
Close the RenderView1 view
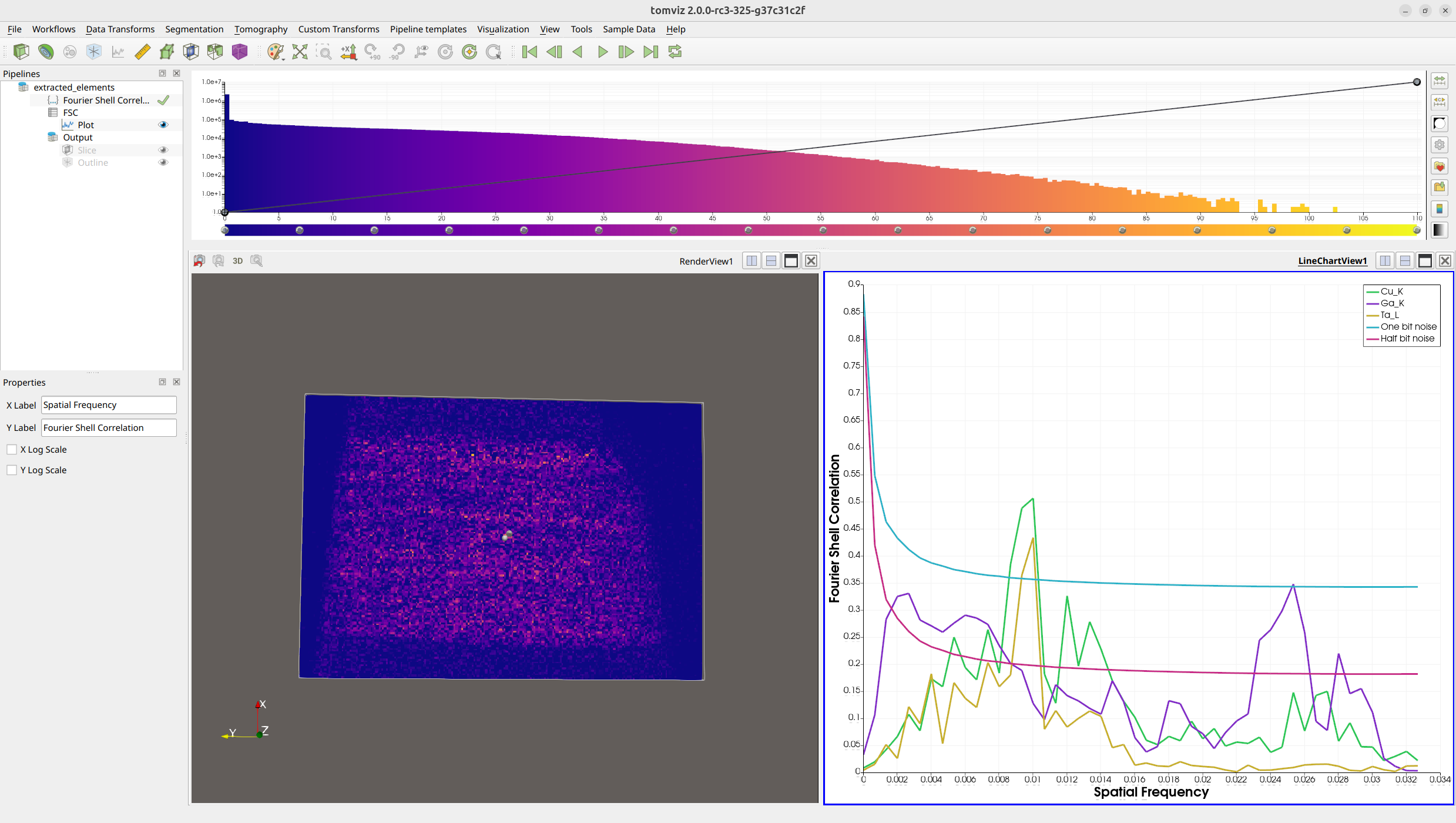(x=811, y=261)
